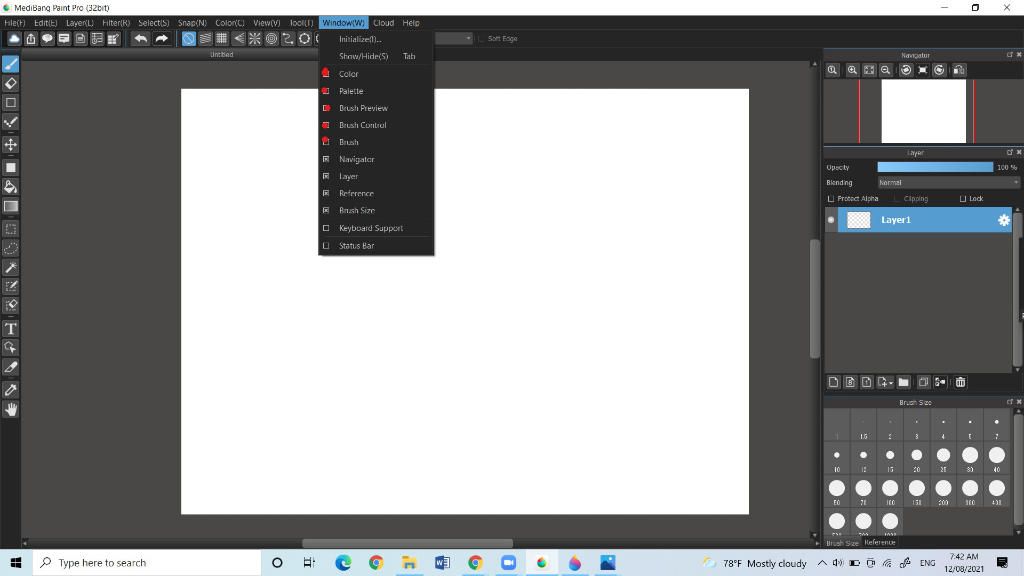Click the Navigator canvas thumbnail
This screenshot has width=1024, height=576.
(923, 111)
